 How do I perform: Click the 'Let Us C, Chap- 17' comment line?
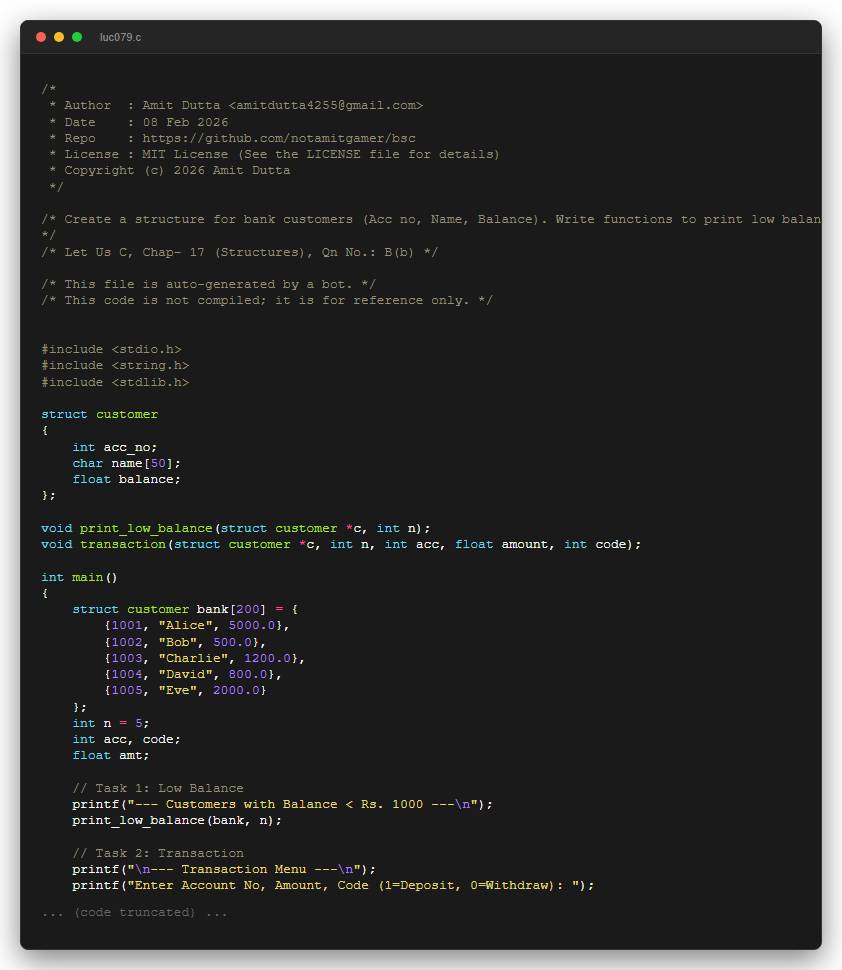tap(239, 252)
